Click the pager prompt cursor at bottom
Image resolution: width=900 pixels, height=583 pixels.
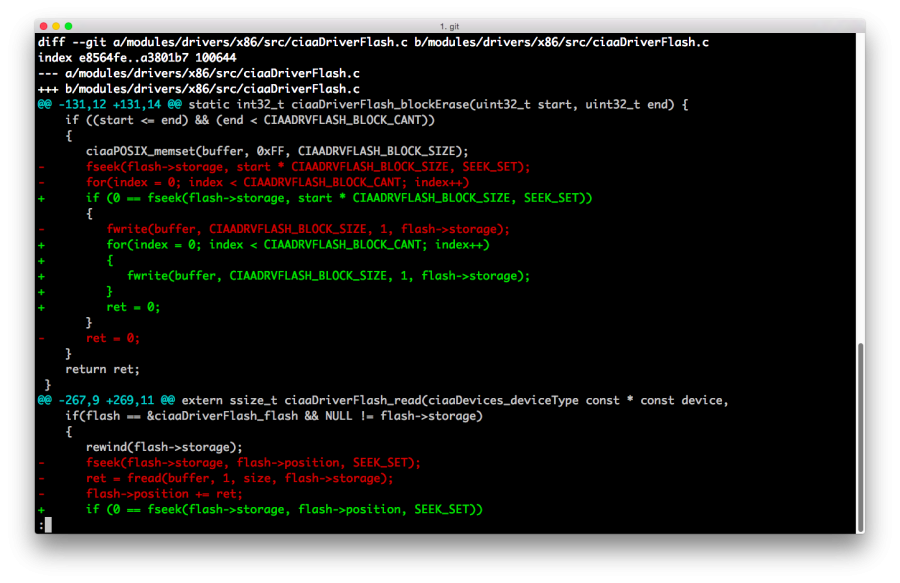point(48,524)
